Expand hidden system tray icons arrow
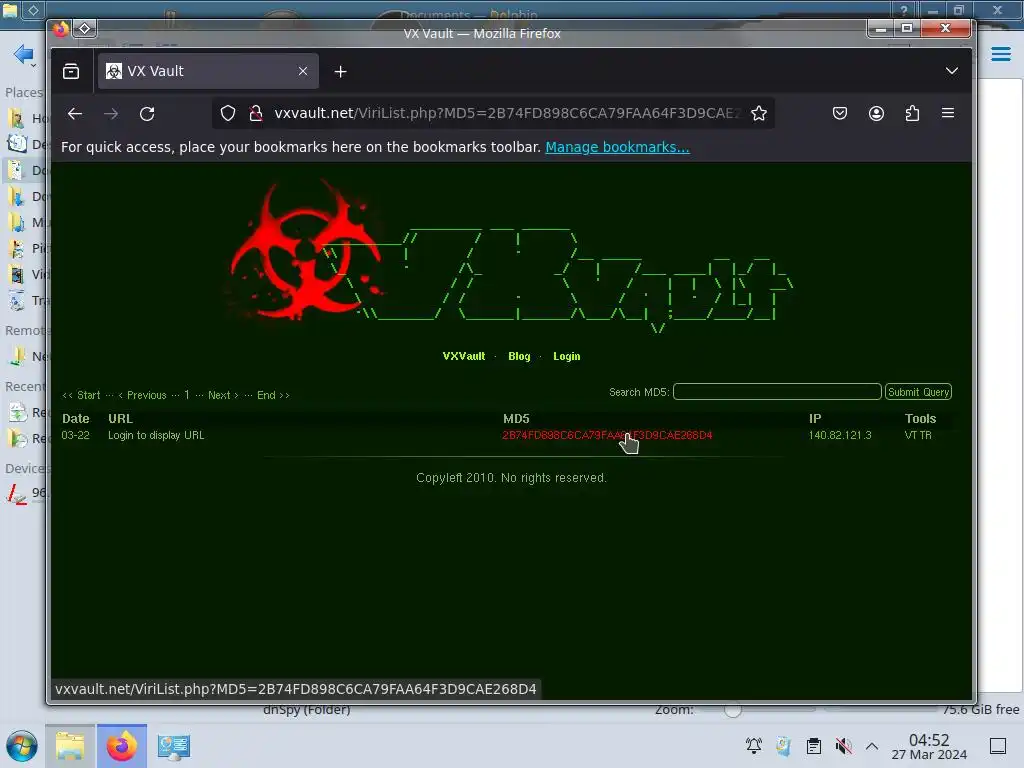The width and height of the screenshot is (1024, 768). 872,745
